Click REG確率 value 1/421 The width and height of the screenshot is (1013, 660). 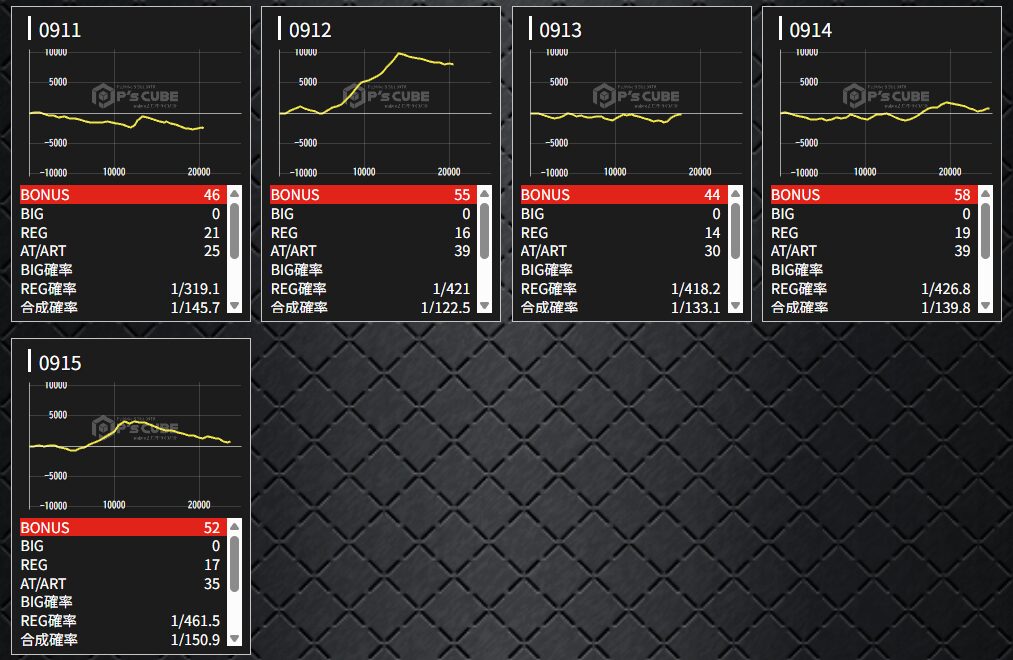pos(451,289)
